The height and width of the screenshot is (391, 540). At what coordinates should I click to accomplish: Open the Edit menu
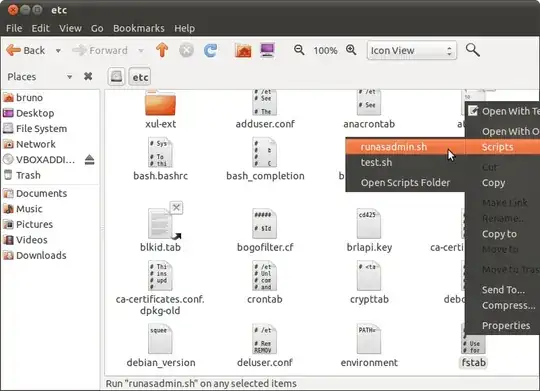tap(40, 28)
